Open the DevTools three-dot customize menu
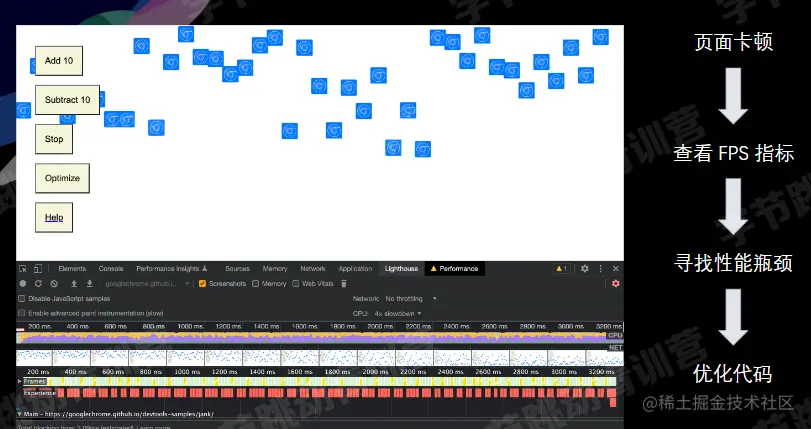The width and height of the screenshot is (811, 429). tap(600, 269)
